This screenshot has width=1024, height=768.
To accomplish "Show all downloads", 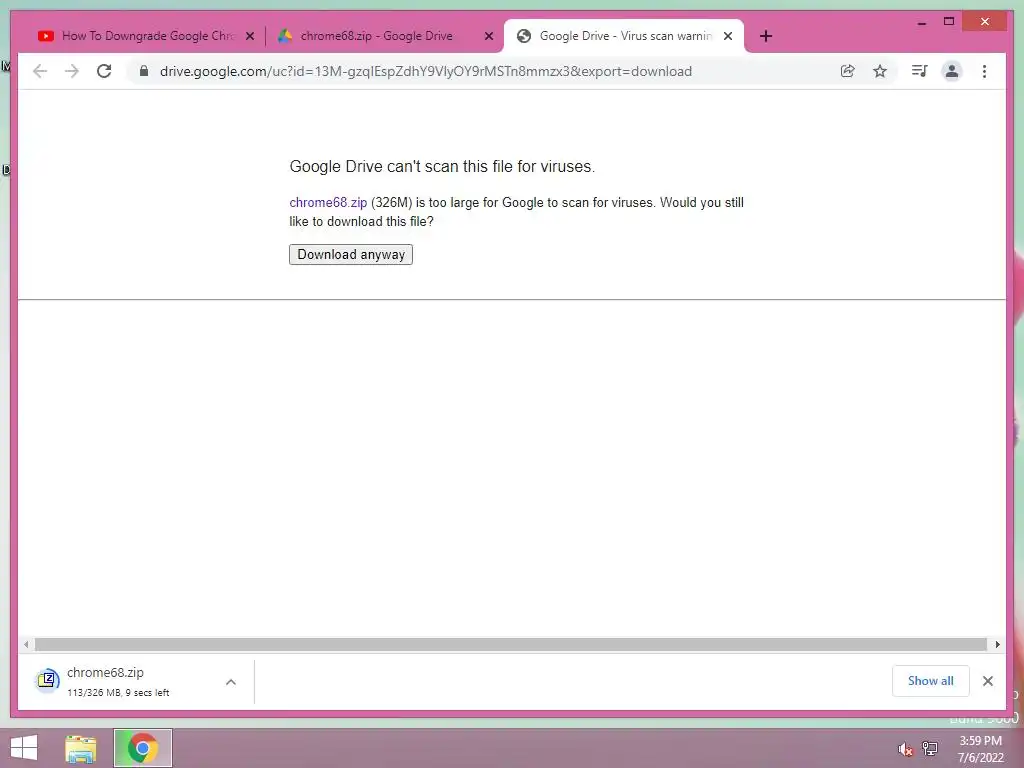I will (931, 681).
